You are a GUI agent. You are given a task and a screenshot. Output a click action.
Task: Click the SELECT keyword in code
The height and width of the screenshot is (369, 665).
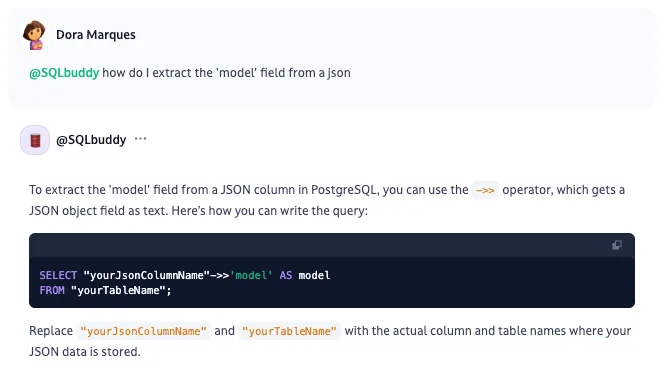(x=58, y=275)
